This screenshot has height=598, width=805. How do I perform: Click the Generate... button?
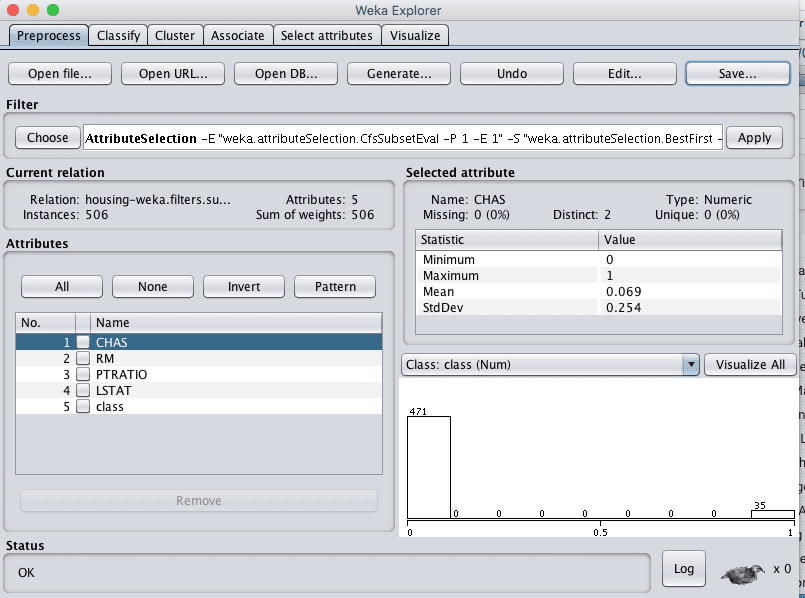[399, 73]
